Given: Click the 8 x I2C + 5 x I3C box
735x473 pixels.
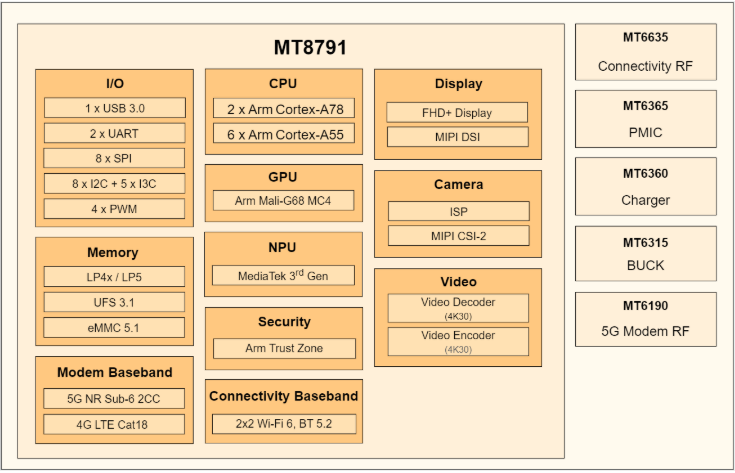Looking at the screenshot, I should 114,184.
